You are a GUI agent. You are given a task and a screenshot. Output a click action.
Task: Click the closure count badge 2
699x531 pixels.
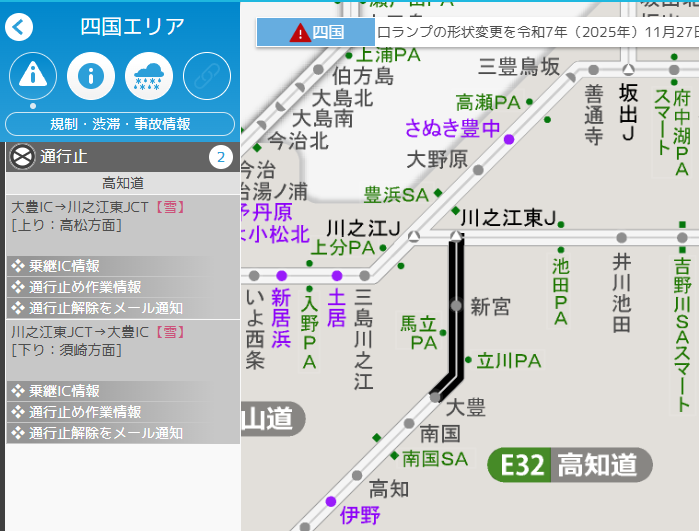221,157
